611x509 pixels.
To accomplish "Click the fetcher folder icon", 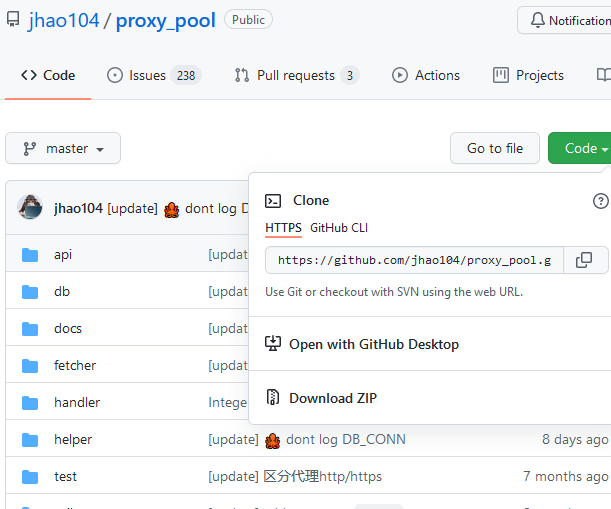I will click(30, 366).
